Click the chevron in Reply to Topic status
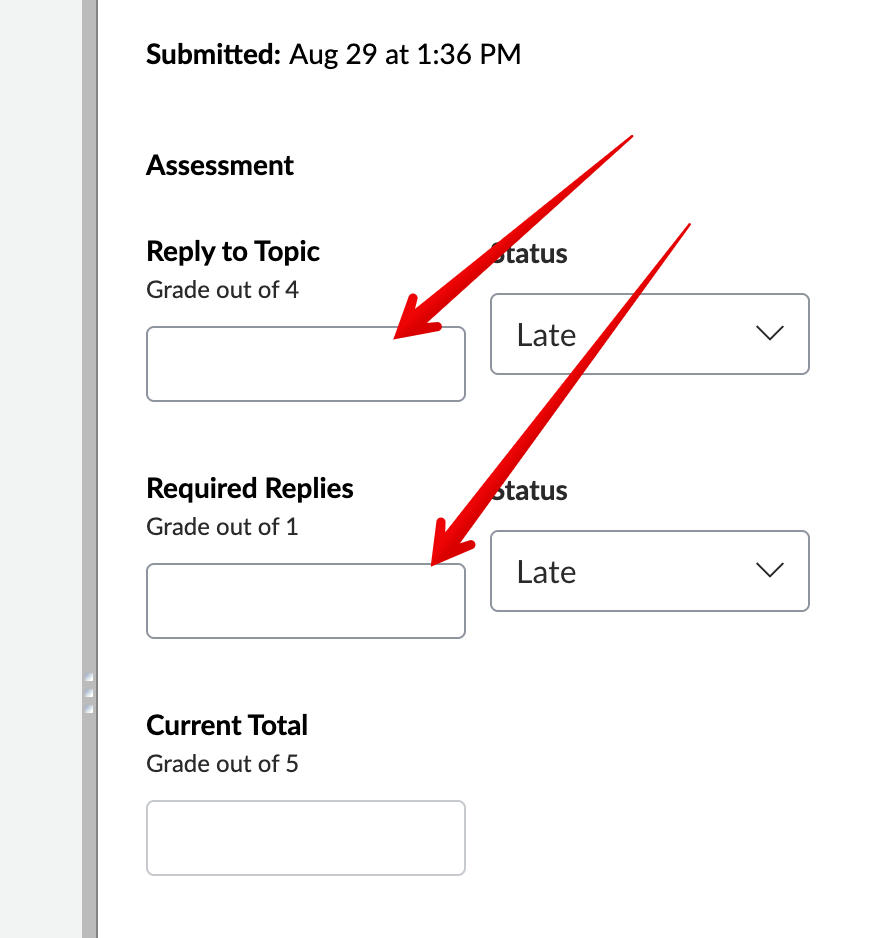 click(x=770, y=334)
